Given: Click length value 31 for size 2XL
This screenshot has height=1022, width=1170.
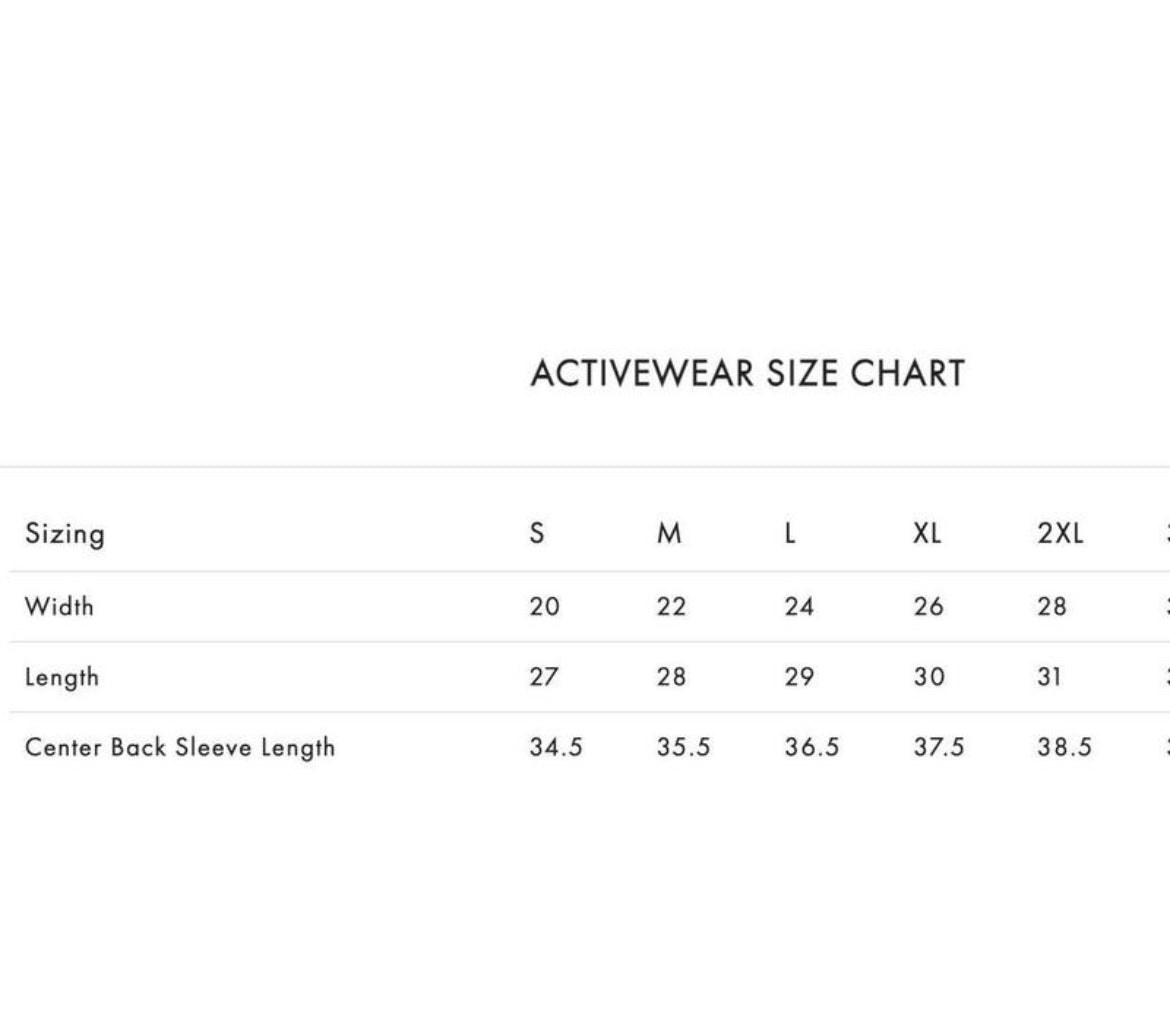Looking at the screenshot, I should (x=1049, y=677).
